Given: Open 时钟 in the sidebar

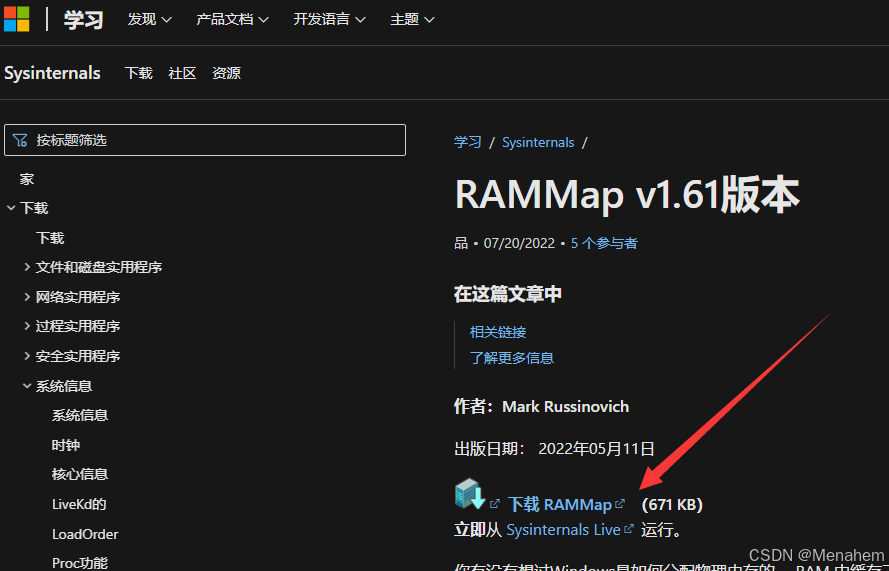Looking at the screenshot, I should tap(66, 445).
